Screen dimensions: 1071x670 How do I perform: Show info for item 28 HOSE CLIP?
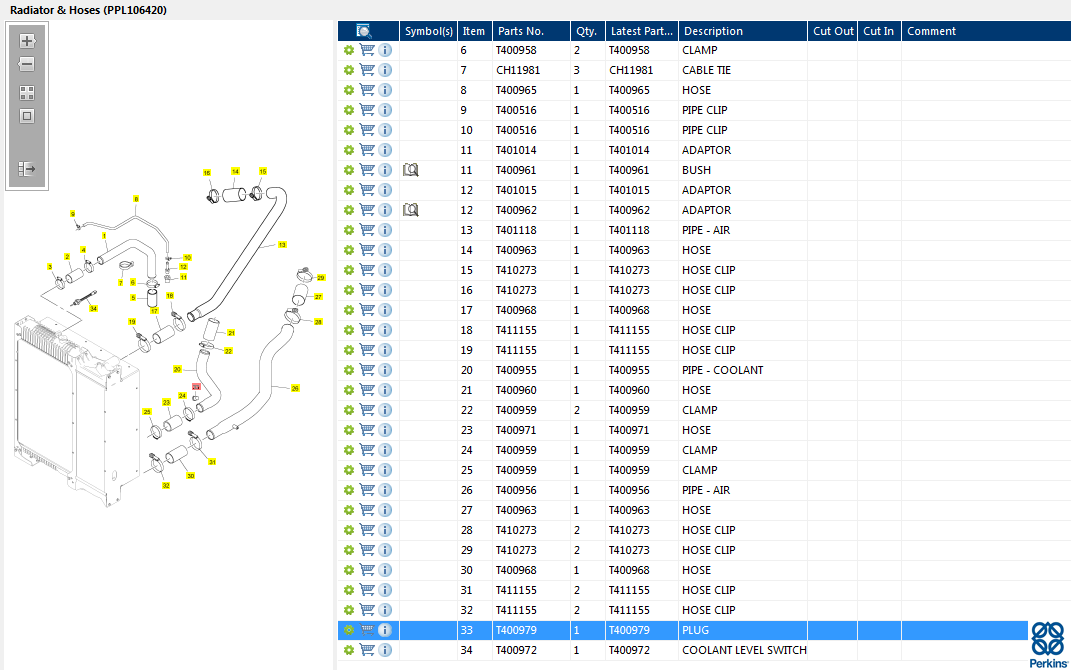385,530
